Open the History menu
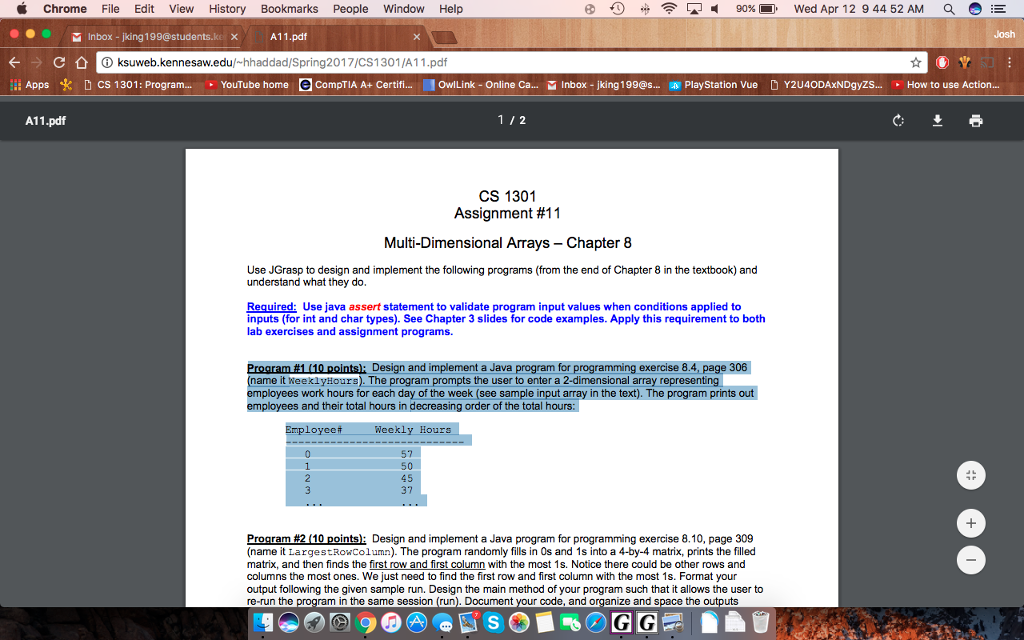The image size is (1024, 640). [x=227, y=9]
